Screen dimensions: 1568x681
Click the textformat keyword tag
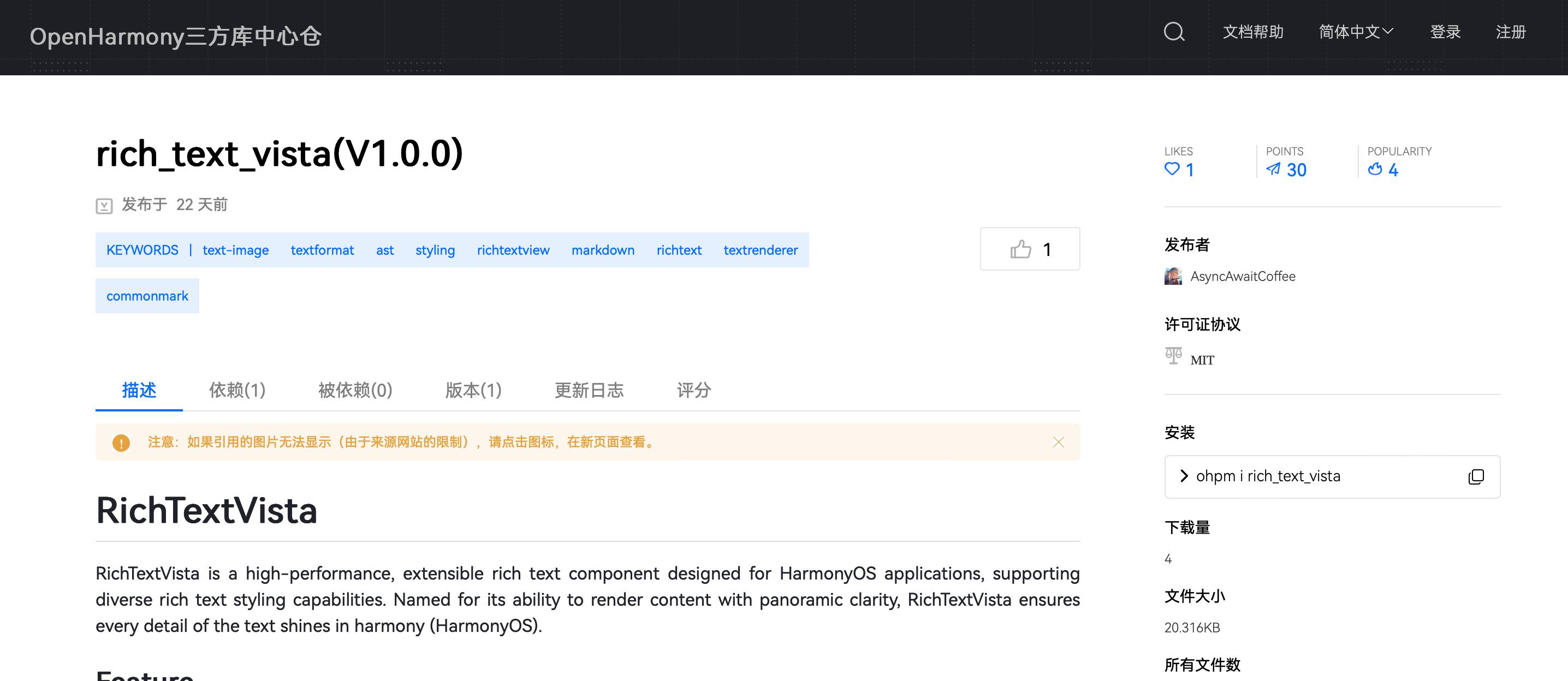click(x=322, y=250)
